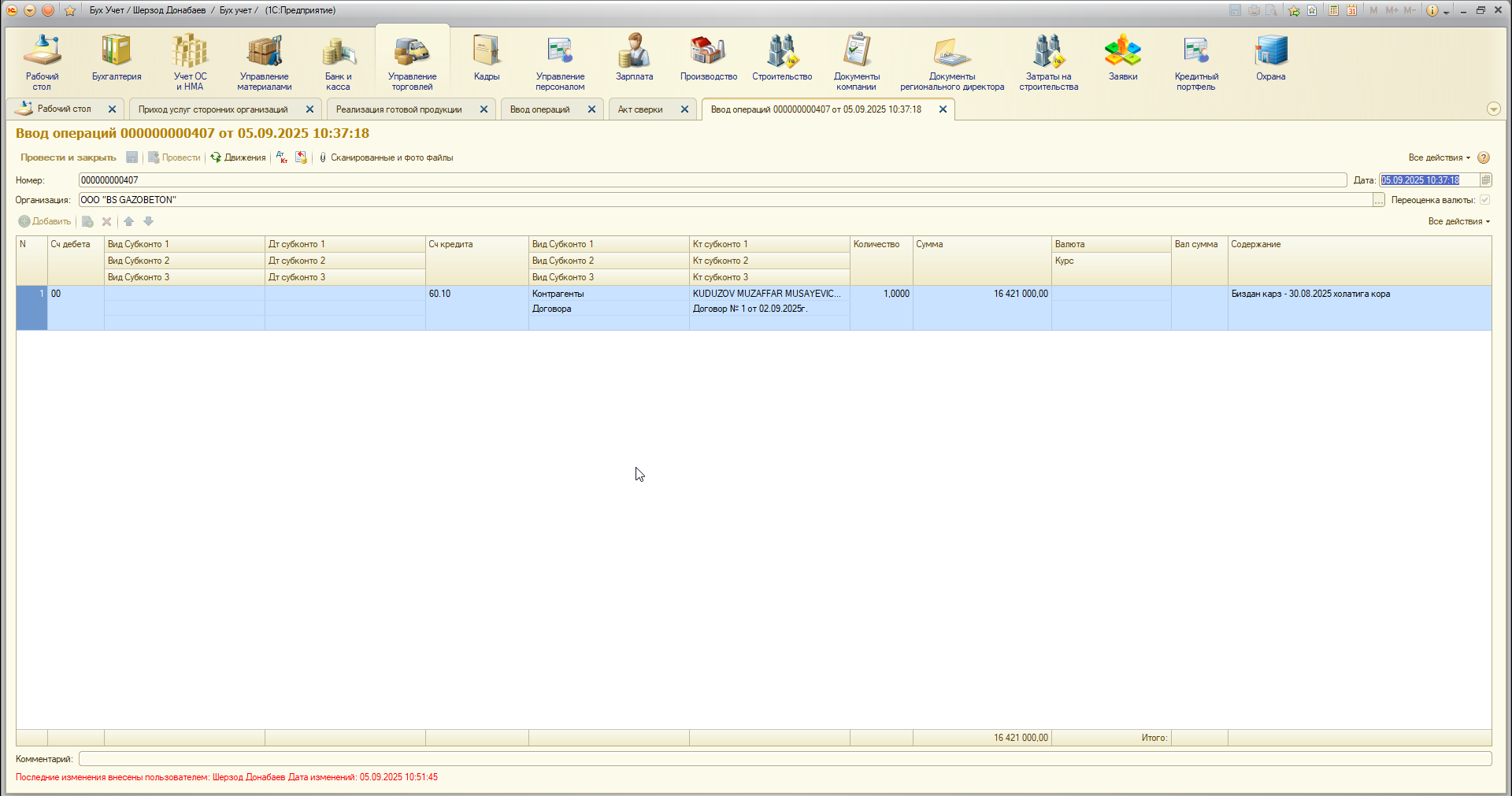Expand the top Все действия dropdown
Viewport: 1512px width, 796px height.
1439,157
